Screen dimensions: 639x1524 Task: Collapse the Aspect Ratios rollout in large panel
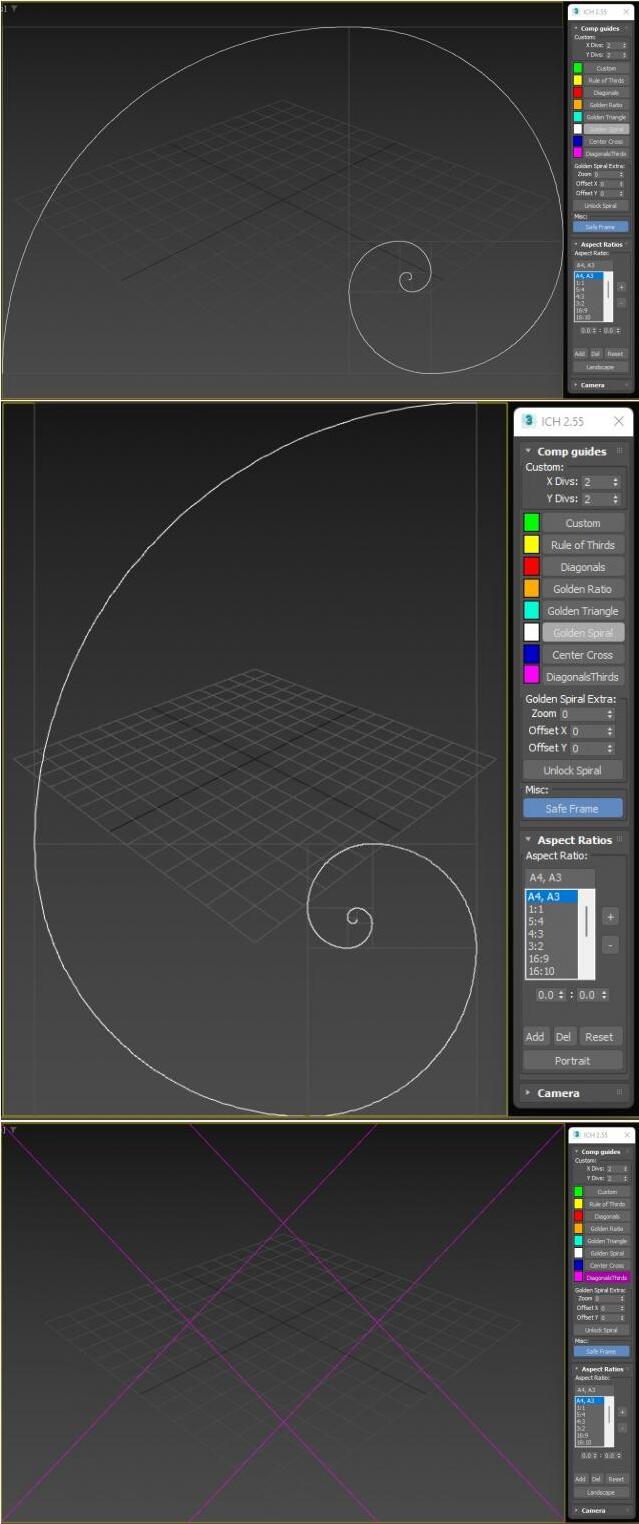click(x=574, y=839)
